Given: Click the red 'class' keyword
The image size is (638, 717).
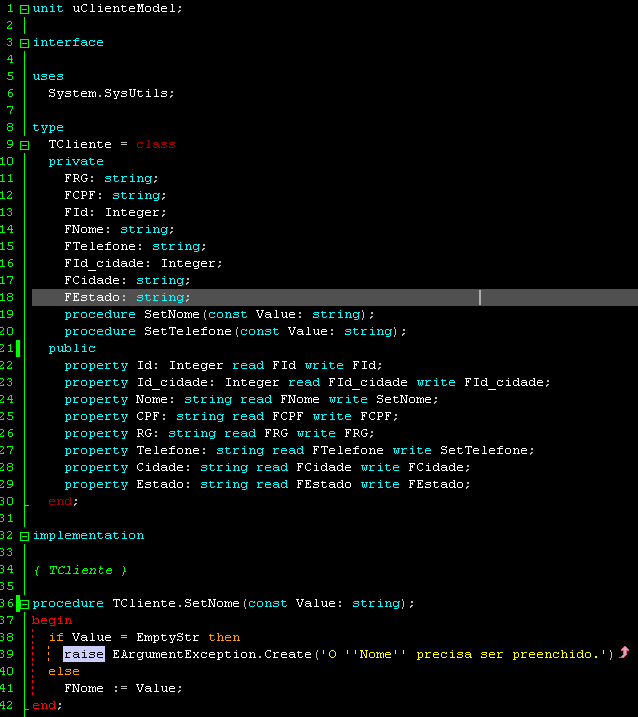Looking at the screenshot, I should 155,144.
